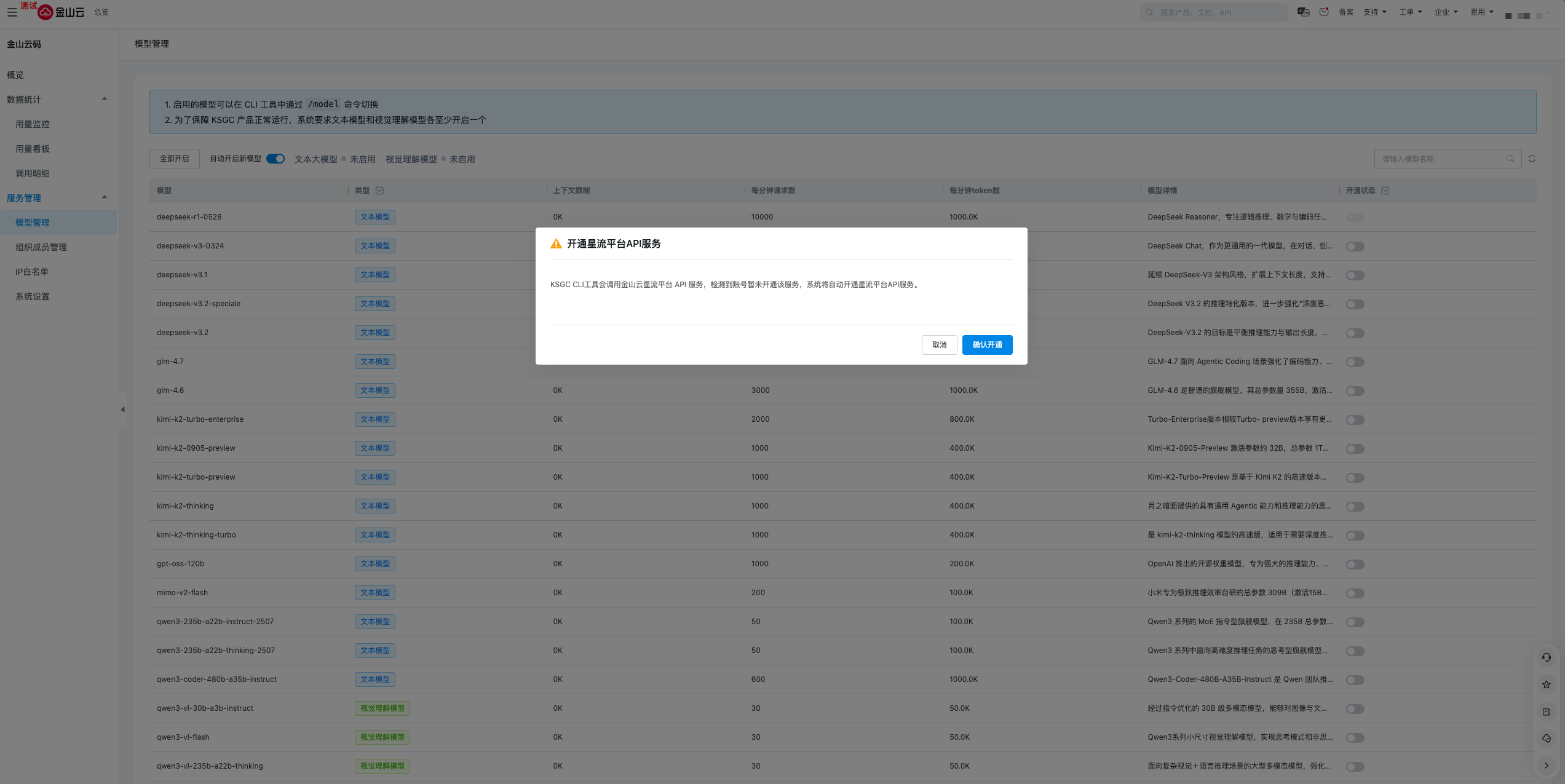
Task: Click the 请输入模型名称 search field
Action: (x=1439, y=159)
